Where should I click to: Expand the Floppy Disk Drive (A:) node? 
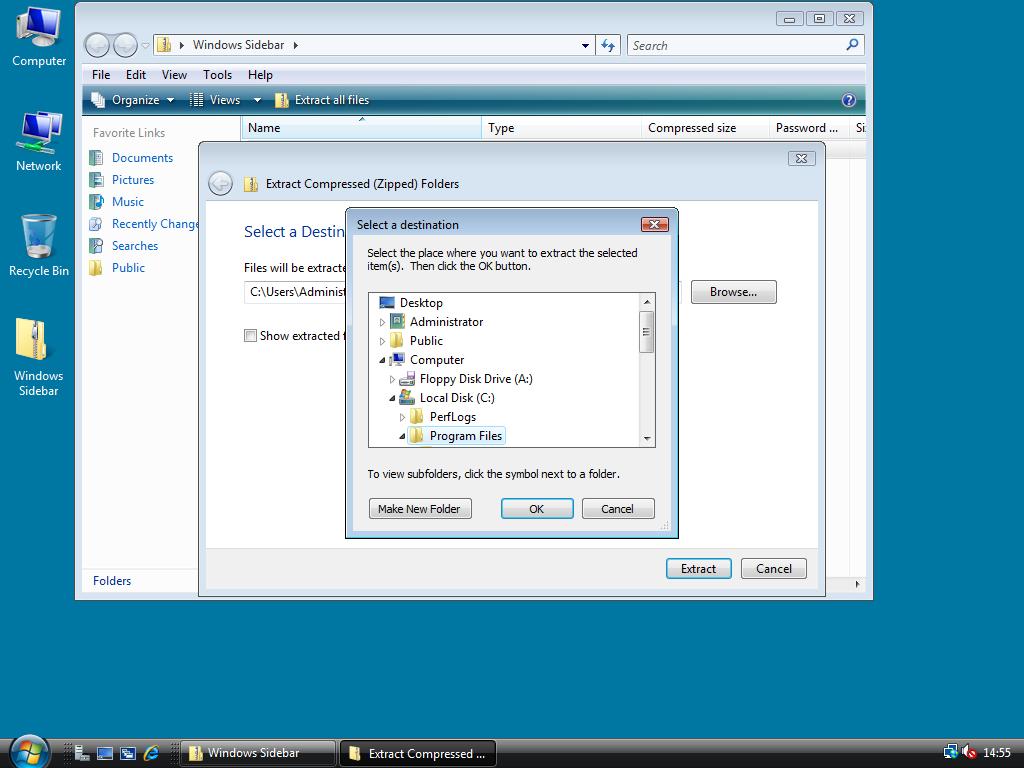click(x=392, y=379)
